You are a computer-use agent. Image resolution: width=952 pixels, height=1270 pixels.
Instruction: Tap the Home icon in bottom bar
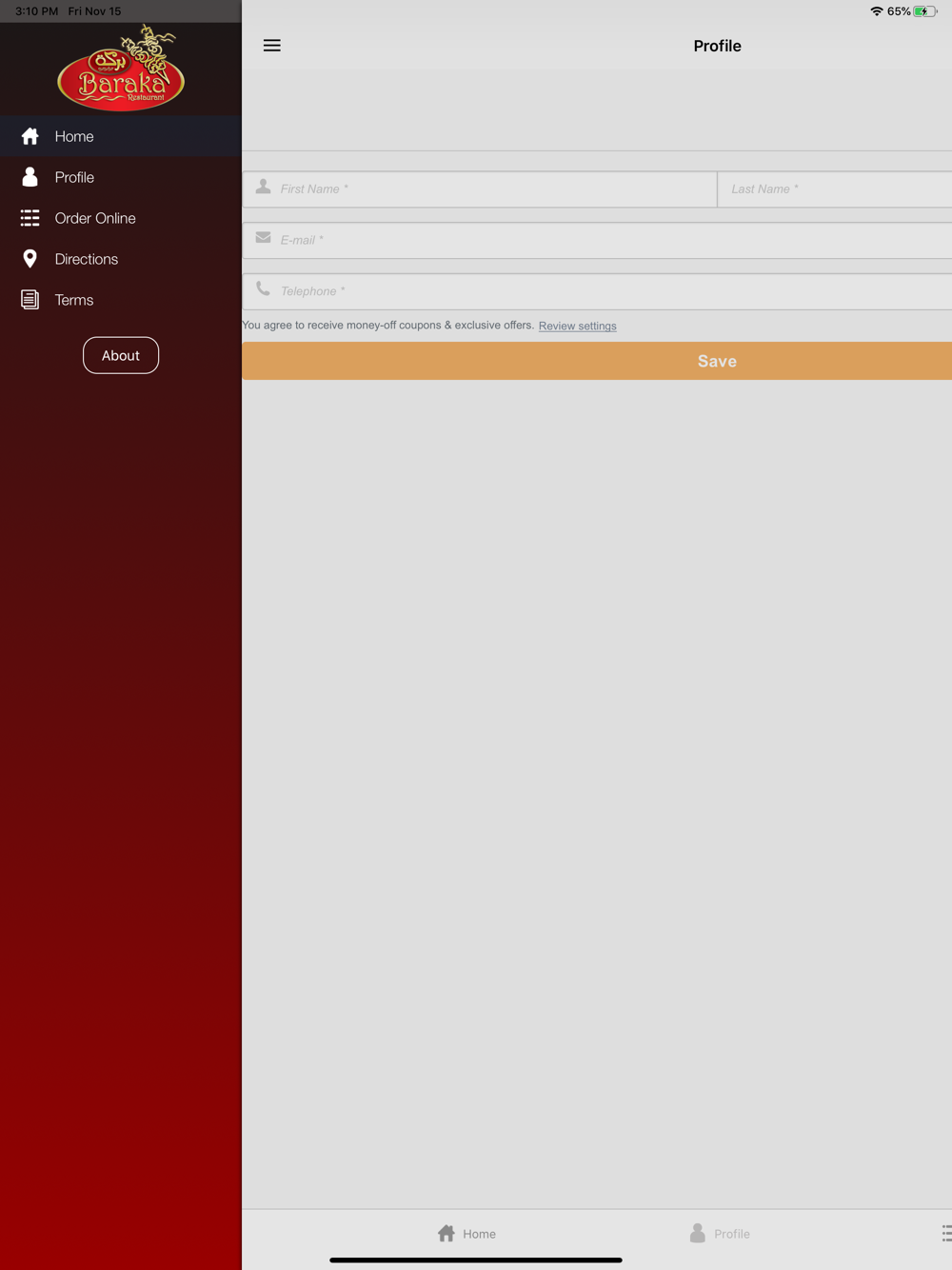point(446,1234)
